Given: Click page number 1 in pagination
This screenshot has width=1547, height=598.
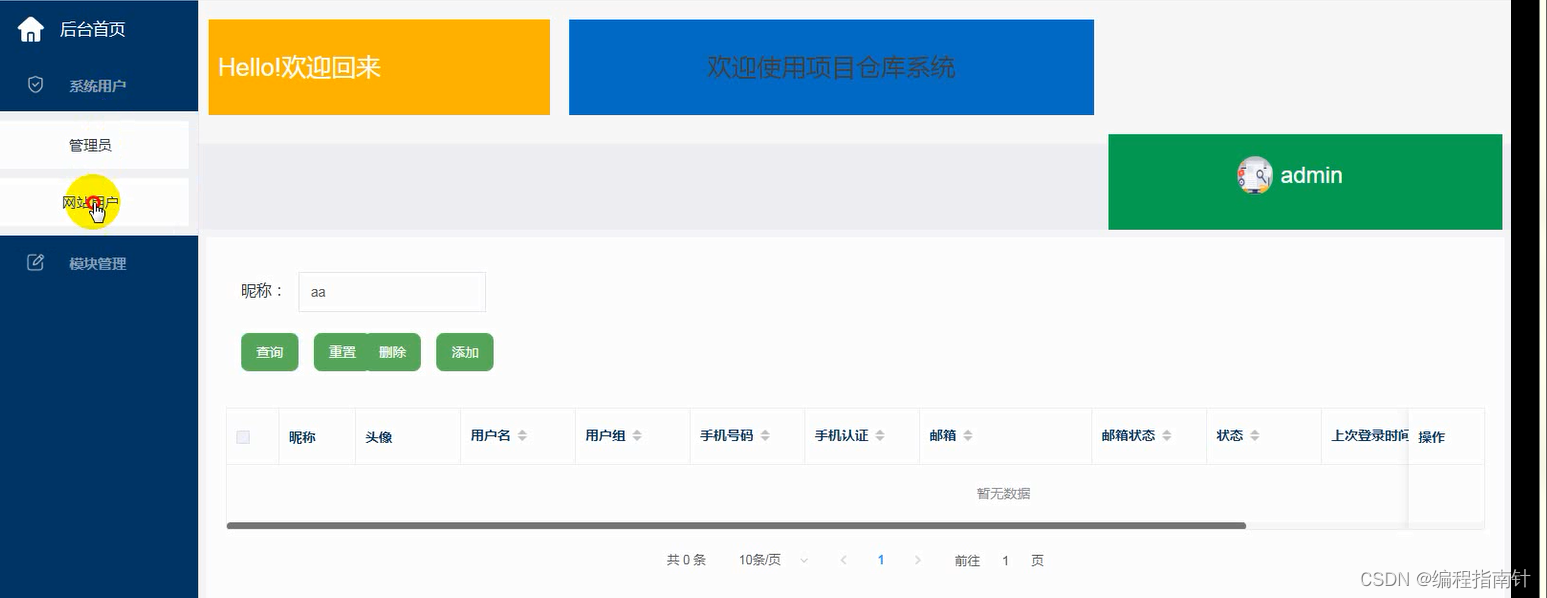Looking at the screenshot, I should coord(881,560).
